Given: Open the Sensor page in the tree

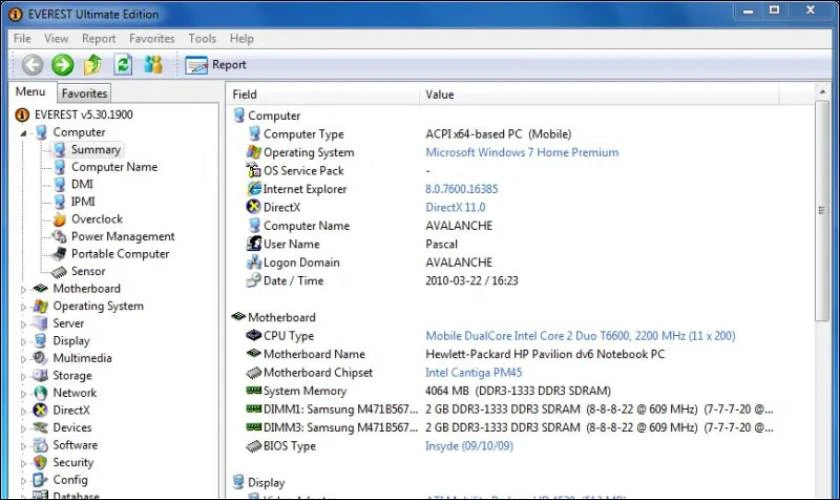Looking at the screenshot, I should (79, 271).
